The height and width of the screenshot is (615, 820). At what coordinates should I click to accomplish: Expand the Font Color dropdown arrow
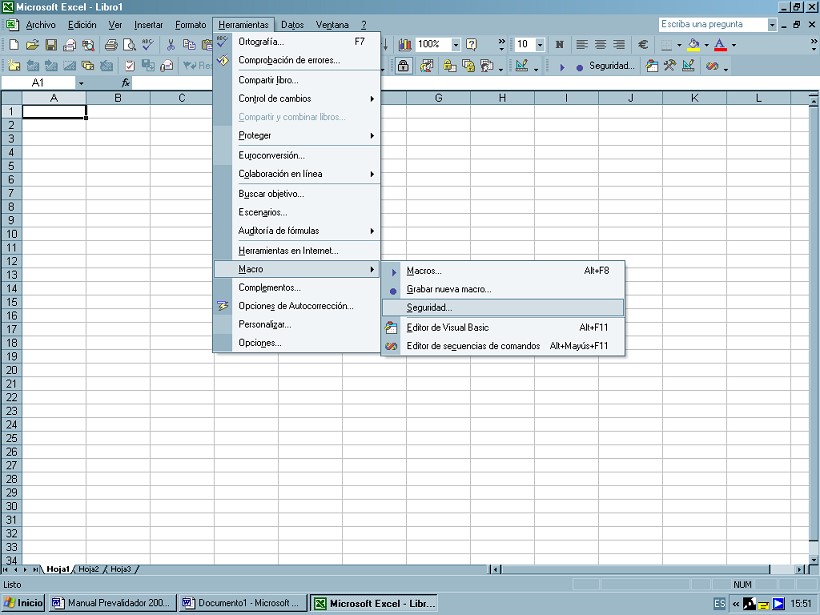pyautogui.click(x=734, y=45)
